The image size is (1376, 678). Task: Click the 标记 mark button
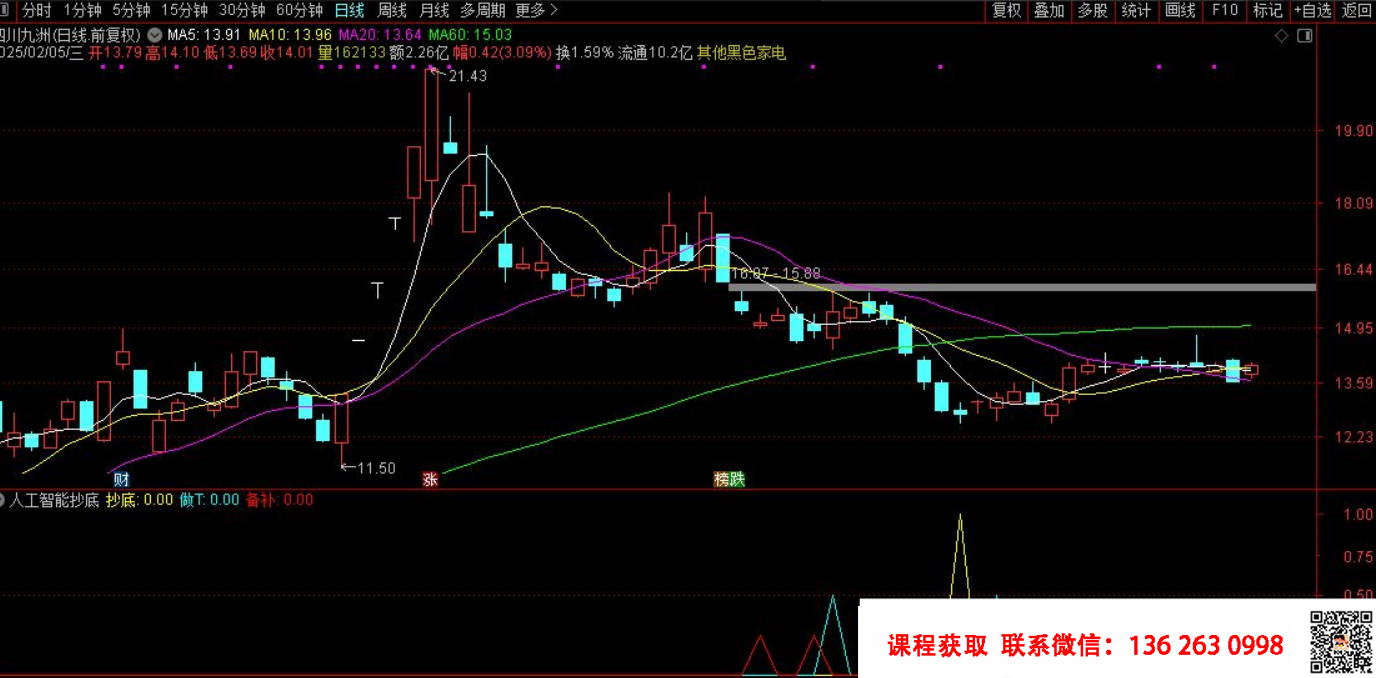click(x=1267, y=10)
